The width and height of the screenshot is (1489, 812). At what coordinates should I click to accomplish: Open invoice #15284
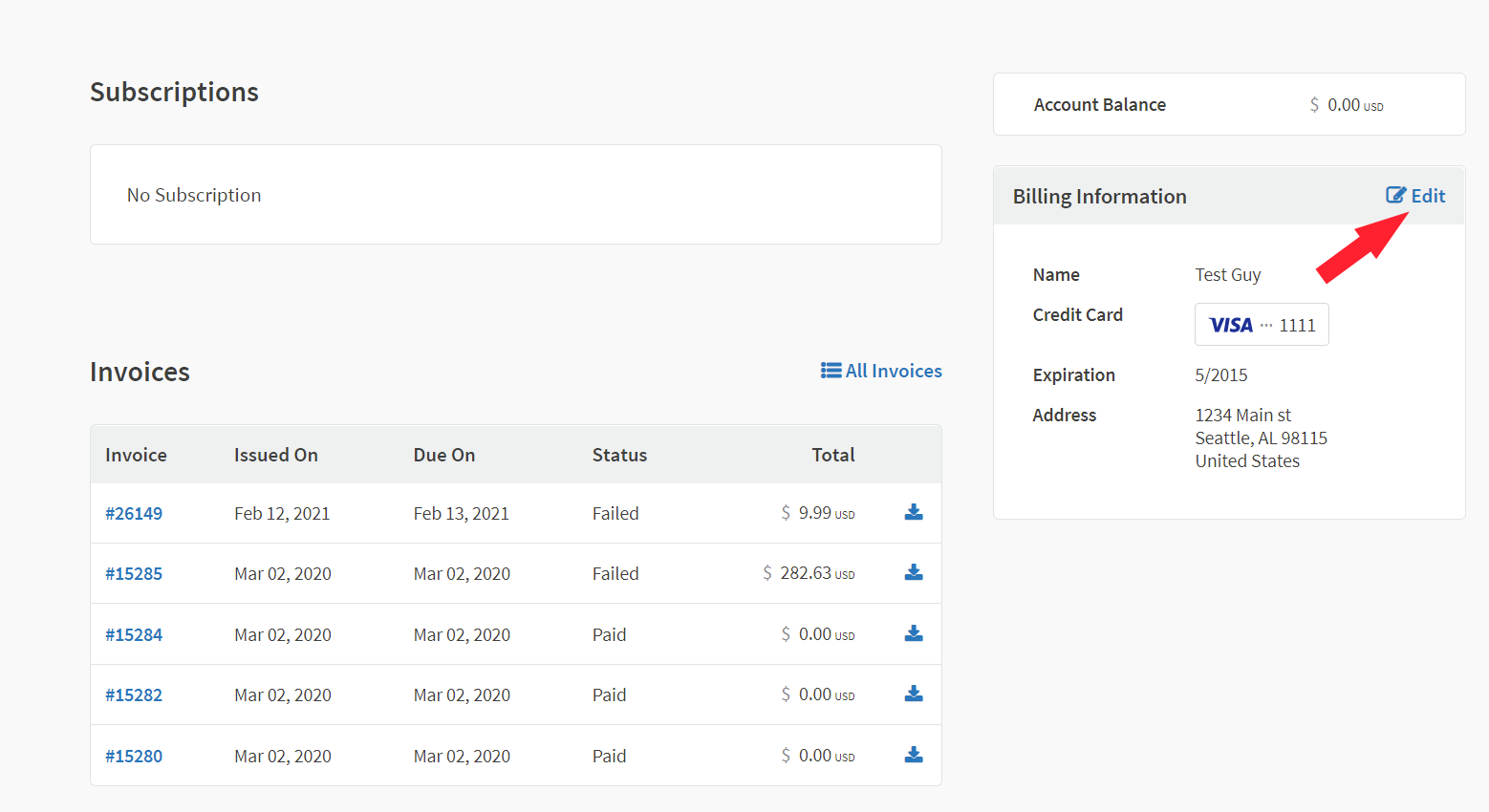pyautogui.click(x=134, y=634)
